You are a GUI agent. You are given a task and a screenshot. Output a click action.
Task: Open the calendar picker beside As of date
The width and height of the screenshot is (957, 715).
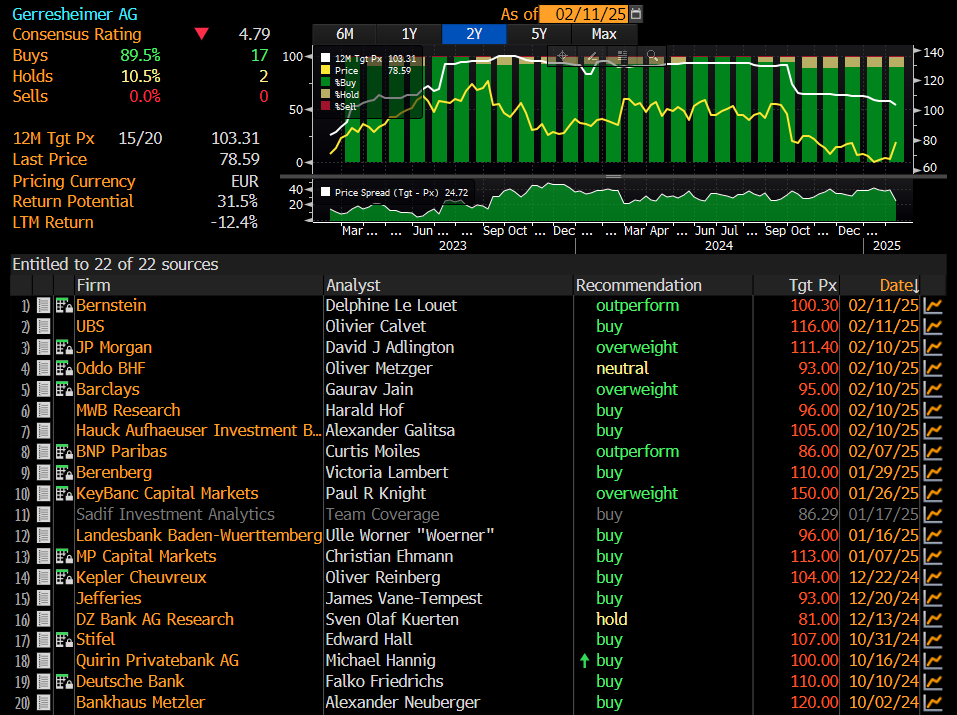636,13
